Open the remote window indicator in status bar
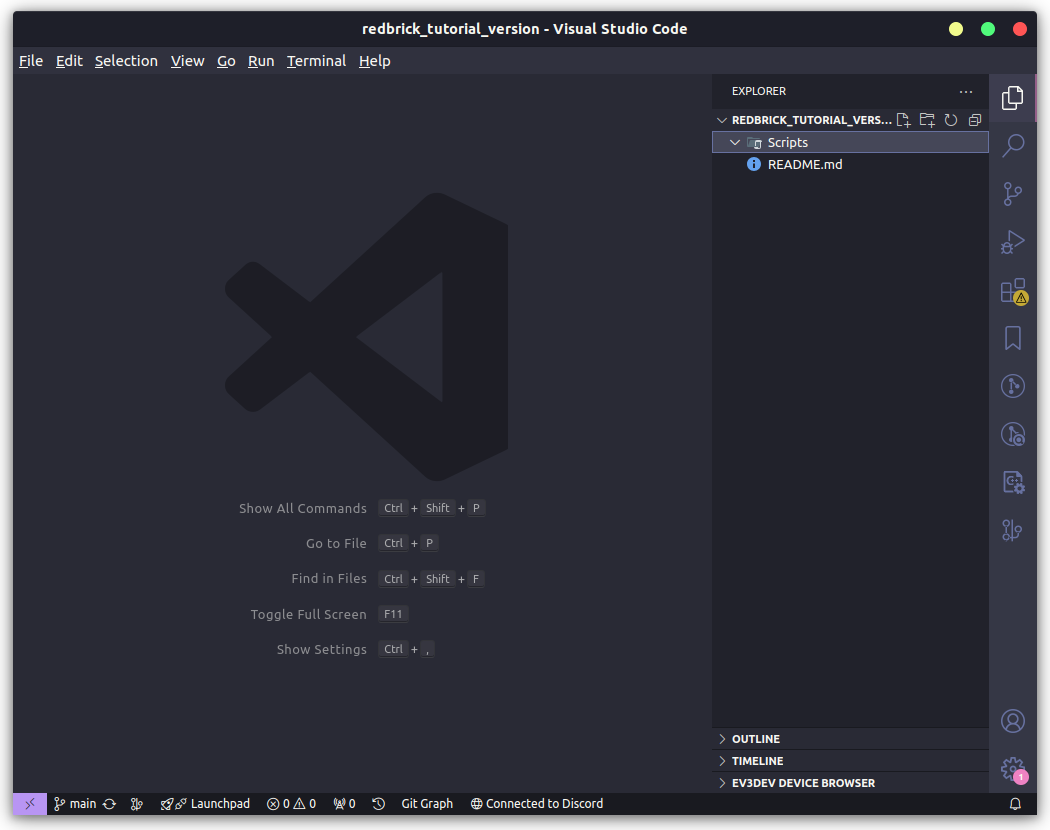This screenshot has width=1050, height=830. tap(30, 804)
